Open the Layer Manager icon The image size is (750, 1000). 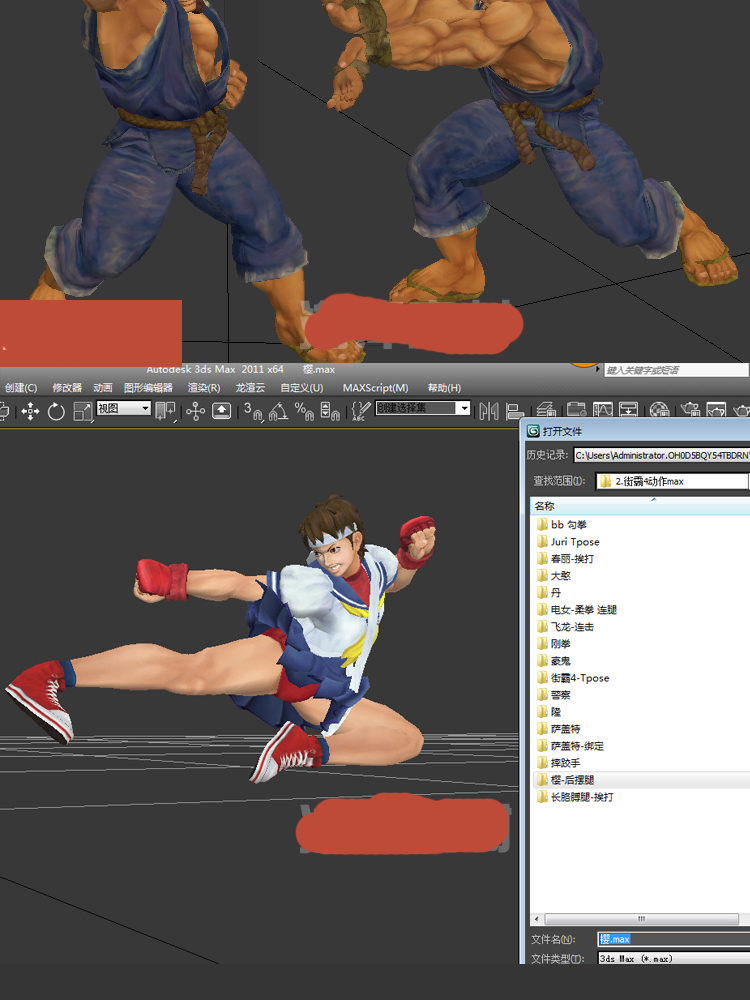(546, 410)
